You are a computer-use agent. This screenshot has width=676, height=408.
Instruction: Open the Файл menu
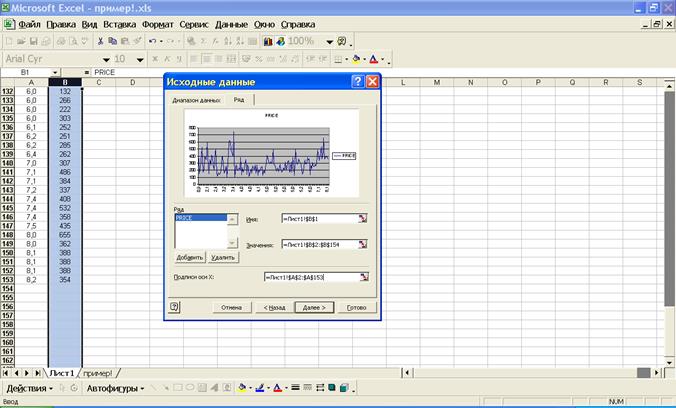29,25
